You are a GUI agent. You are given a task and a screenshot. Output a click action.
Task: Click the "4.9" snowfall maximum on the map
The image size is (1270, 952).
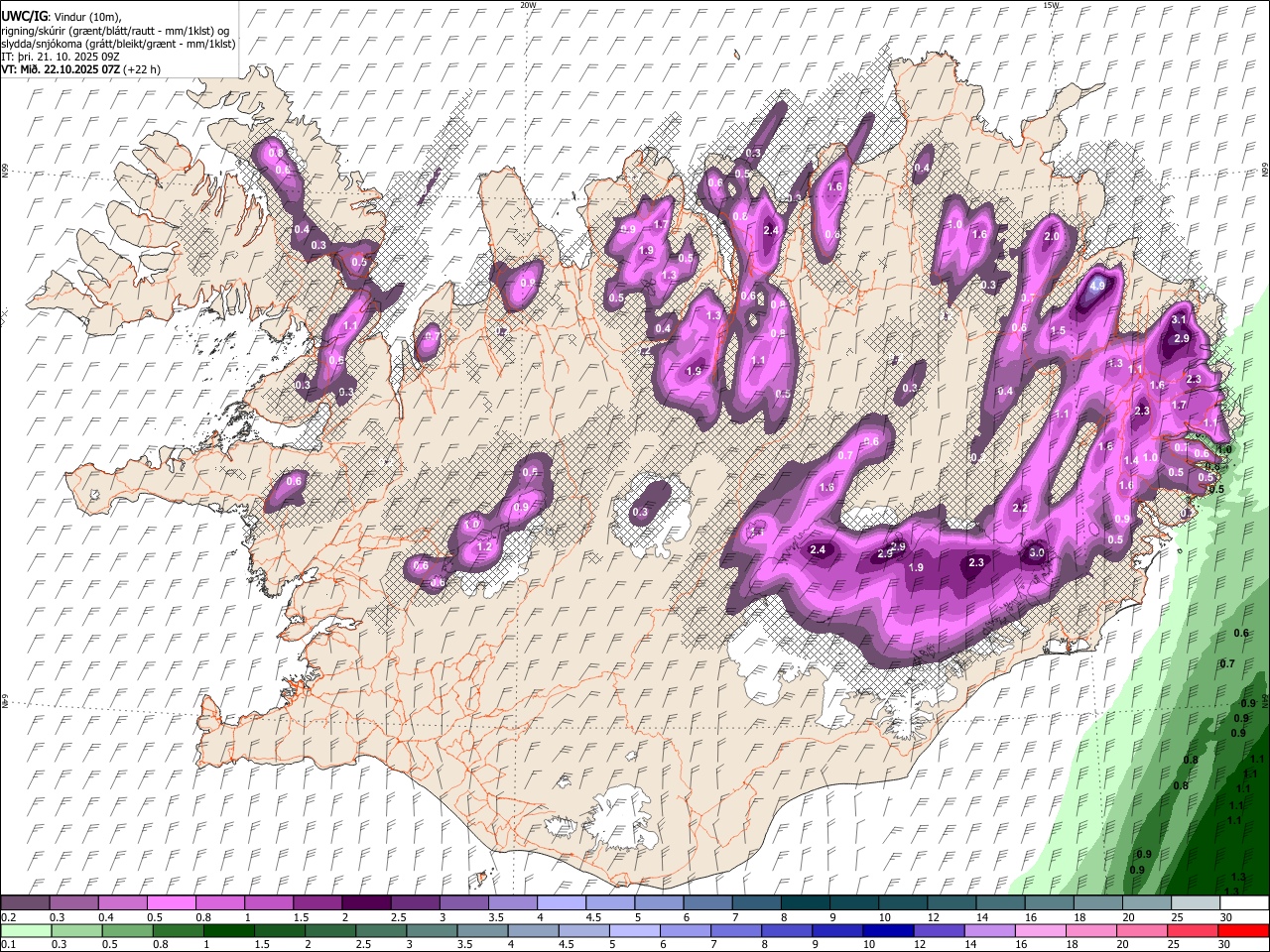pyautogui.click(x=1097, y=286)
